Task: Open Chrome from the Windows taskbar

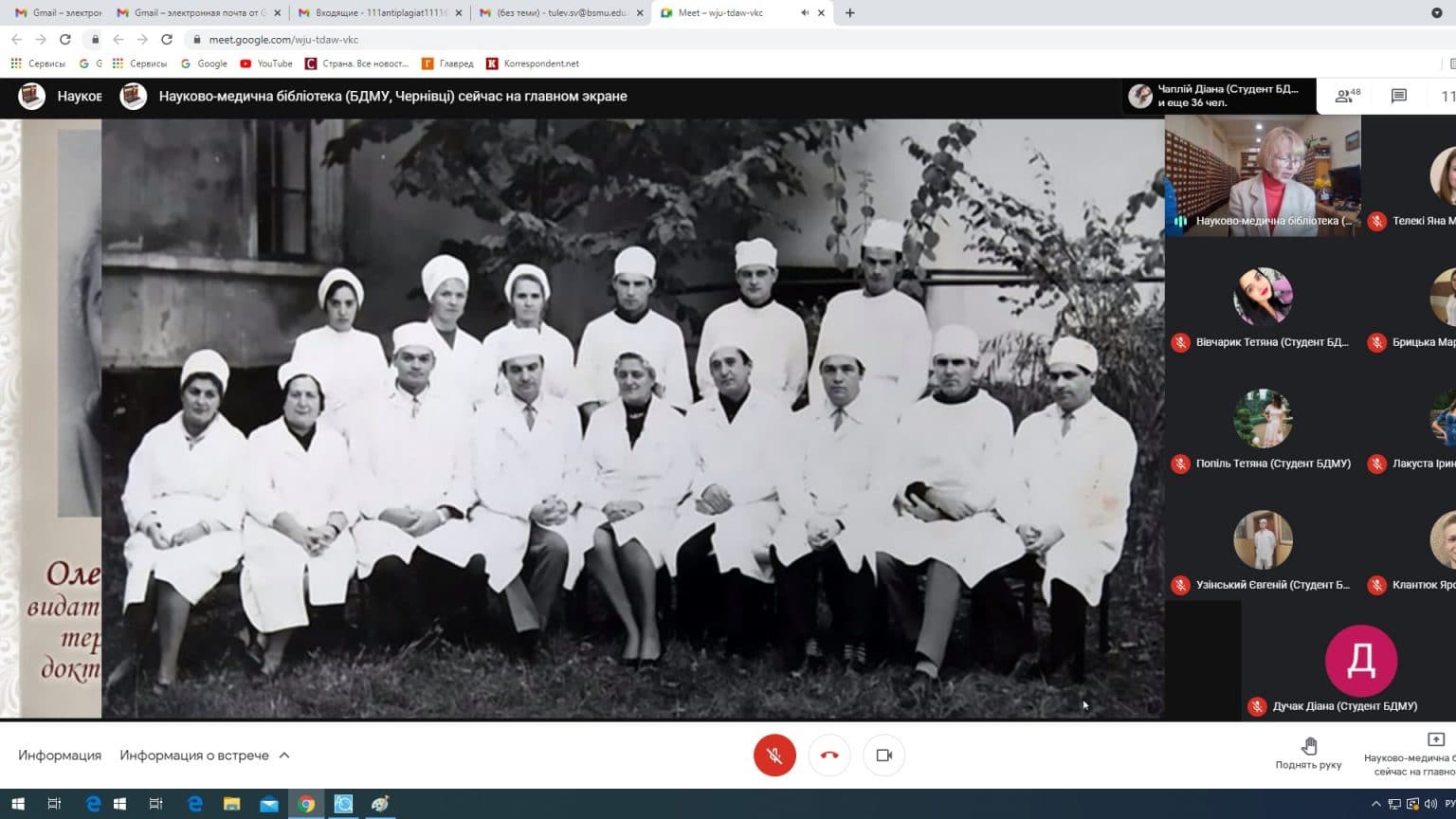Action: tap(306, 804)
